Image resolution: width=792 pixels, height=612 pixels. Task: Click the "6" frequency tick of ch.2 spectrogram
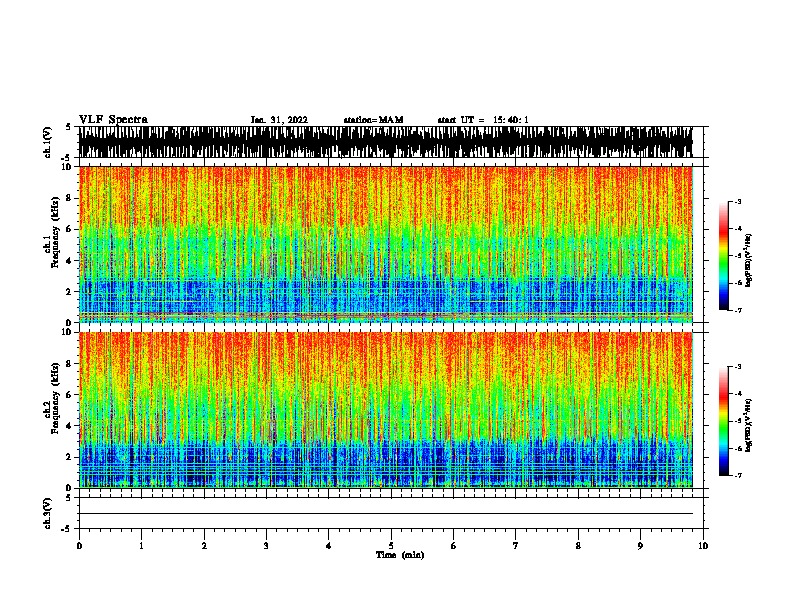pyautogui.click(x=70, y=394)
